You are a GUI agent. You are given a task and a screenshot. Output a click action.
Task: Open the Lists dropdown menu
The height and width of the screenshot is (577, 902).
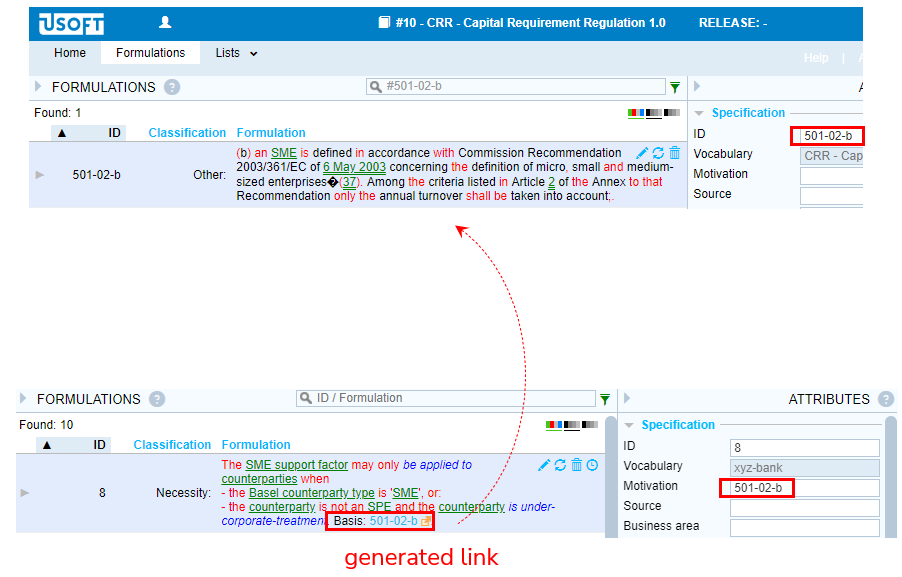[x=236, y=53]
